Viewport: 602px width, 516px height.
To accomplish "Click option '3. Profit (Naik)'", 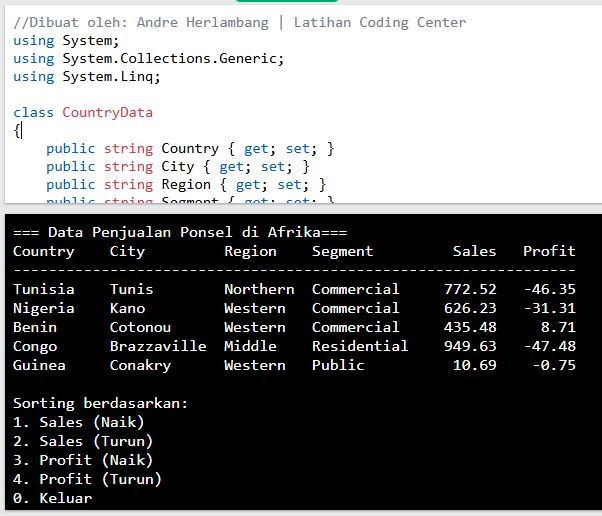I will click(83, 460).
